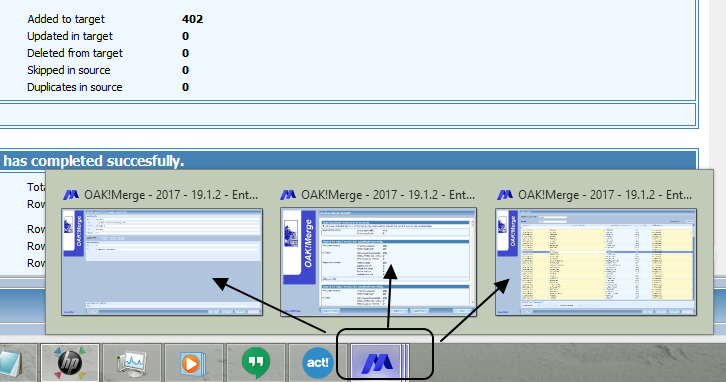
Task: Click the 402 added count value
Action: [192, 19]
